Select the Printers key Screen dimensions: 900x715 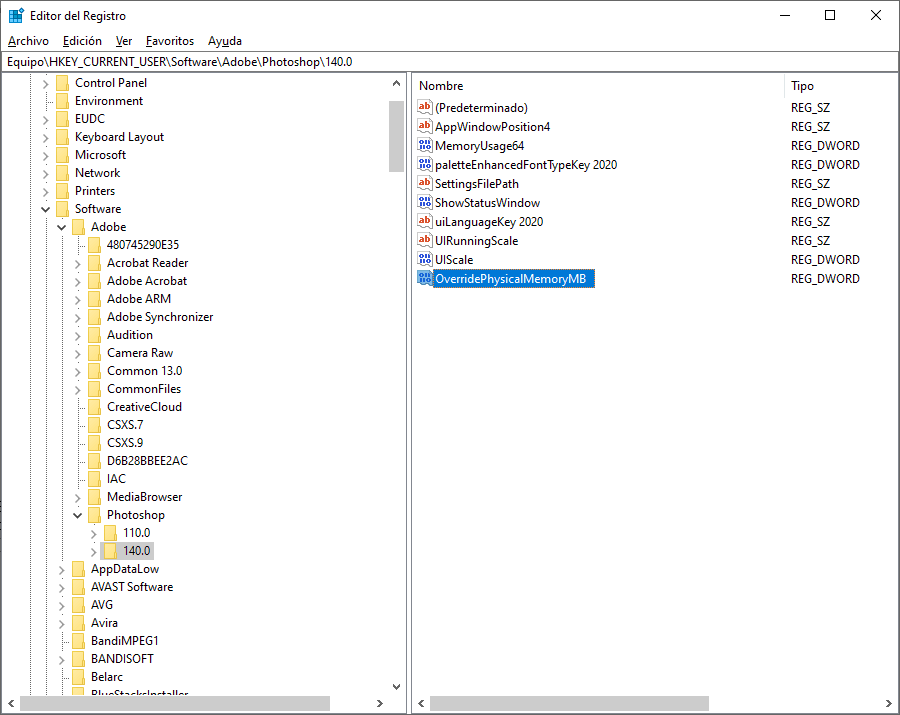pos(95,191)
